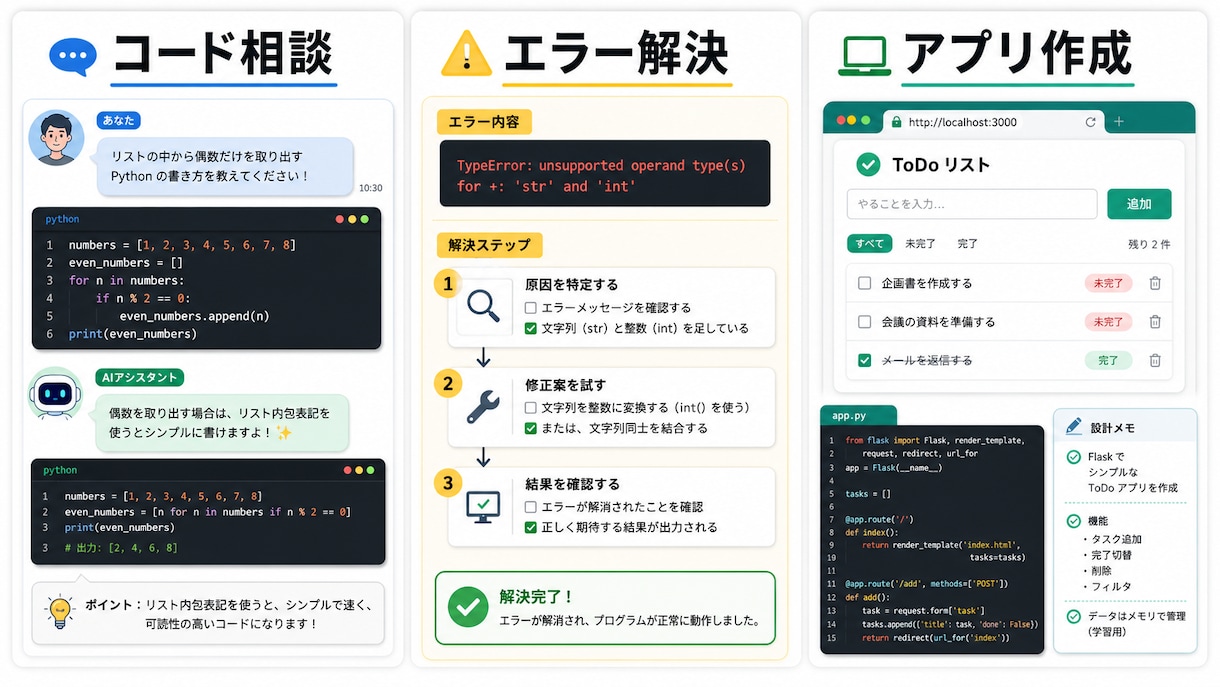Uncheck 文字列（str）と整数（int）を足している checkbox
Image resolution: width=1220 pixels, height=687 pixels.
[x=531, y=328]
